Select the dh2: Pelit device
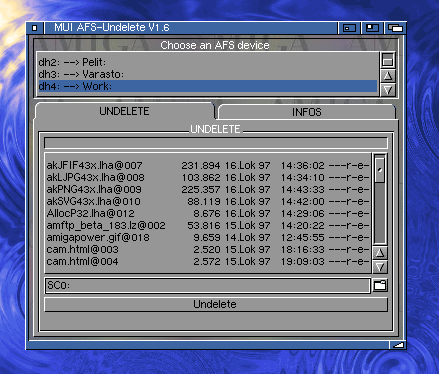Viewport: 439px width, 374px height. point(208,62)
